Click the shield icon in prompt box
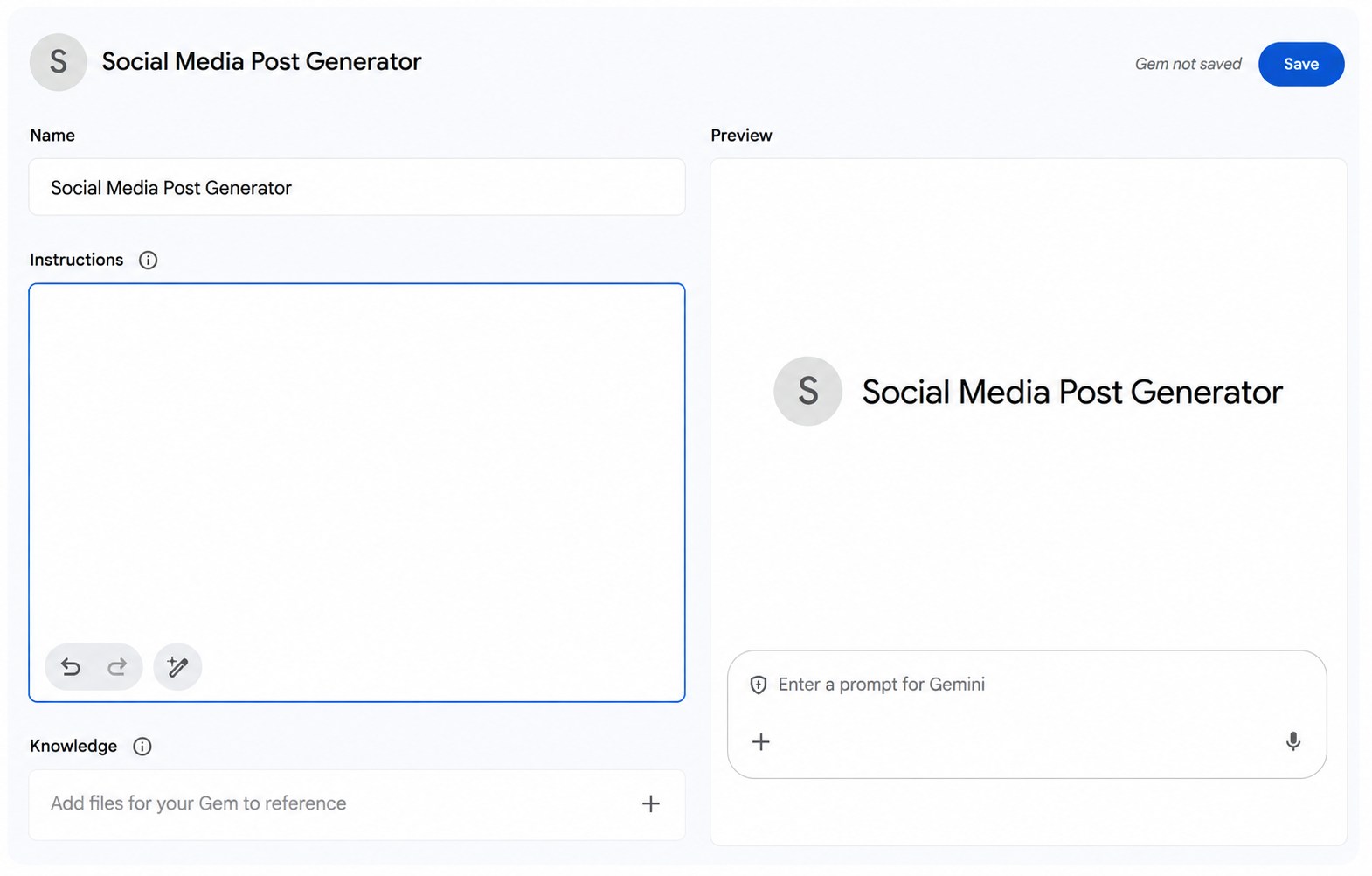The height and width of the screenshot is (876, 1372). pyautogui.click(x=759, y=685)
